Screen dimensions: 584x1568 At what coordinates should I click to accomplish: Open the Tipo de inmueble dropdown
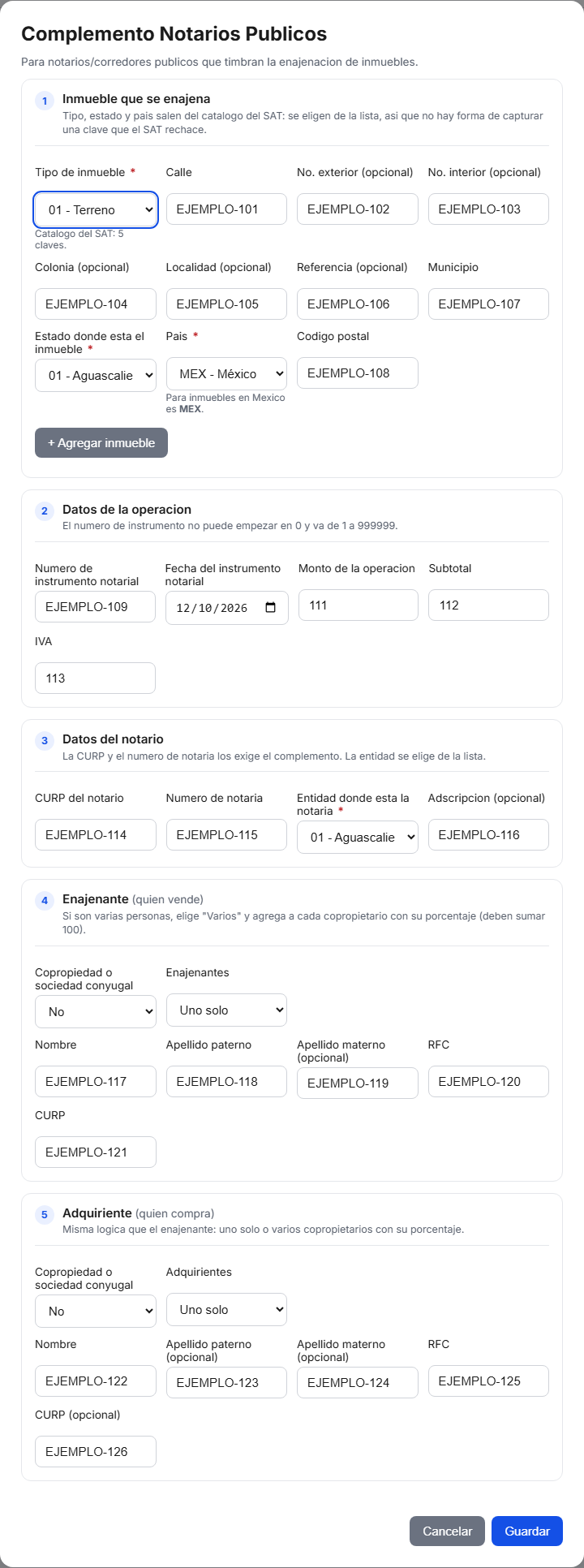(x=96, y=209)
